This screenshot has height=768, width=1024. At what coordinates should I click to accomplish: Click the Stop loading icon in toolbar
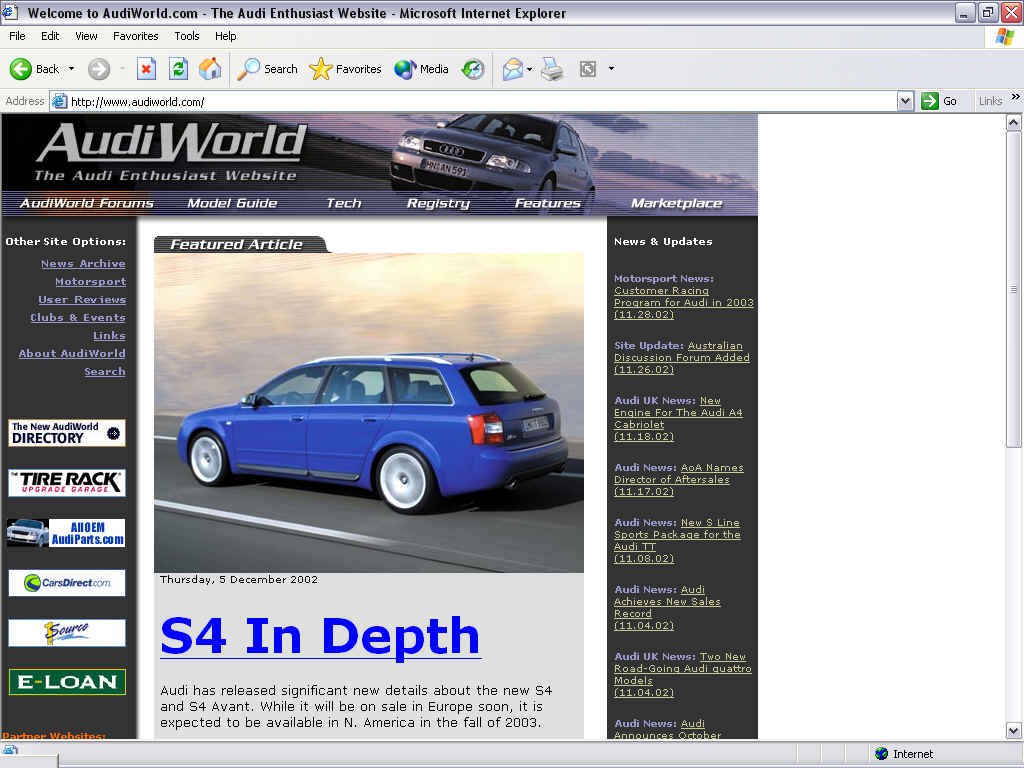click(x=146, y=69)
